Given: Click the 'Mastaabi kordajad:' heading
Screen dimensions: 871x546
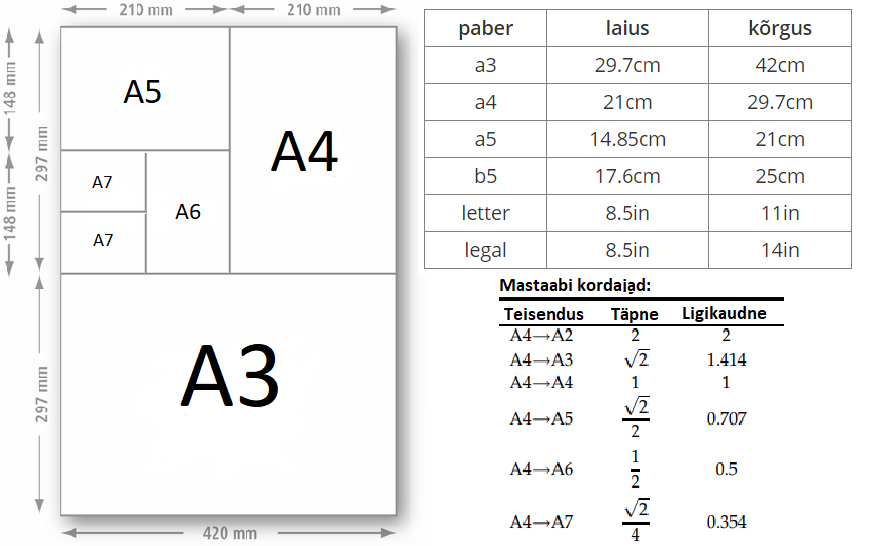Looking at the screenshot, I should [575, 286].
